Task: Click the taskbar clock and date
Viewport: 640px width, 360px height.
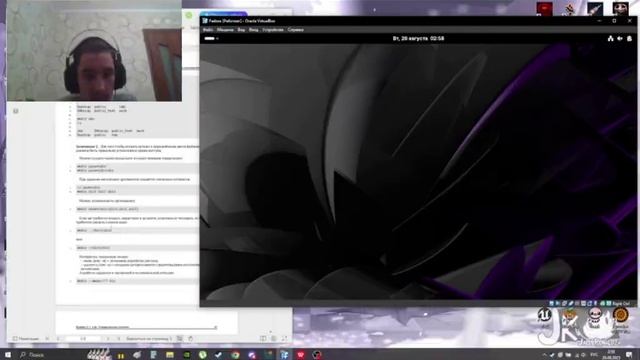Action: (x=611, y=354)
